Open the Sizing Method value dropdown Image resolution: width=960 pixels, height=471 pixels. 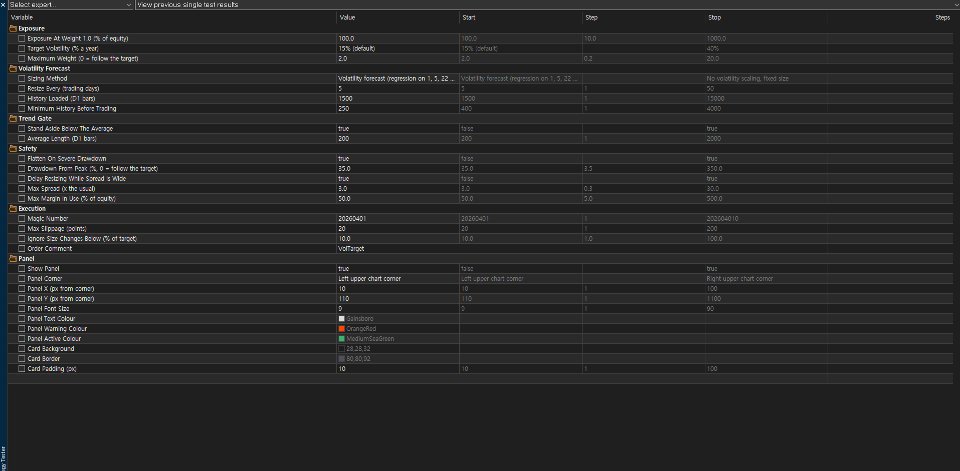(397, 78)
